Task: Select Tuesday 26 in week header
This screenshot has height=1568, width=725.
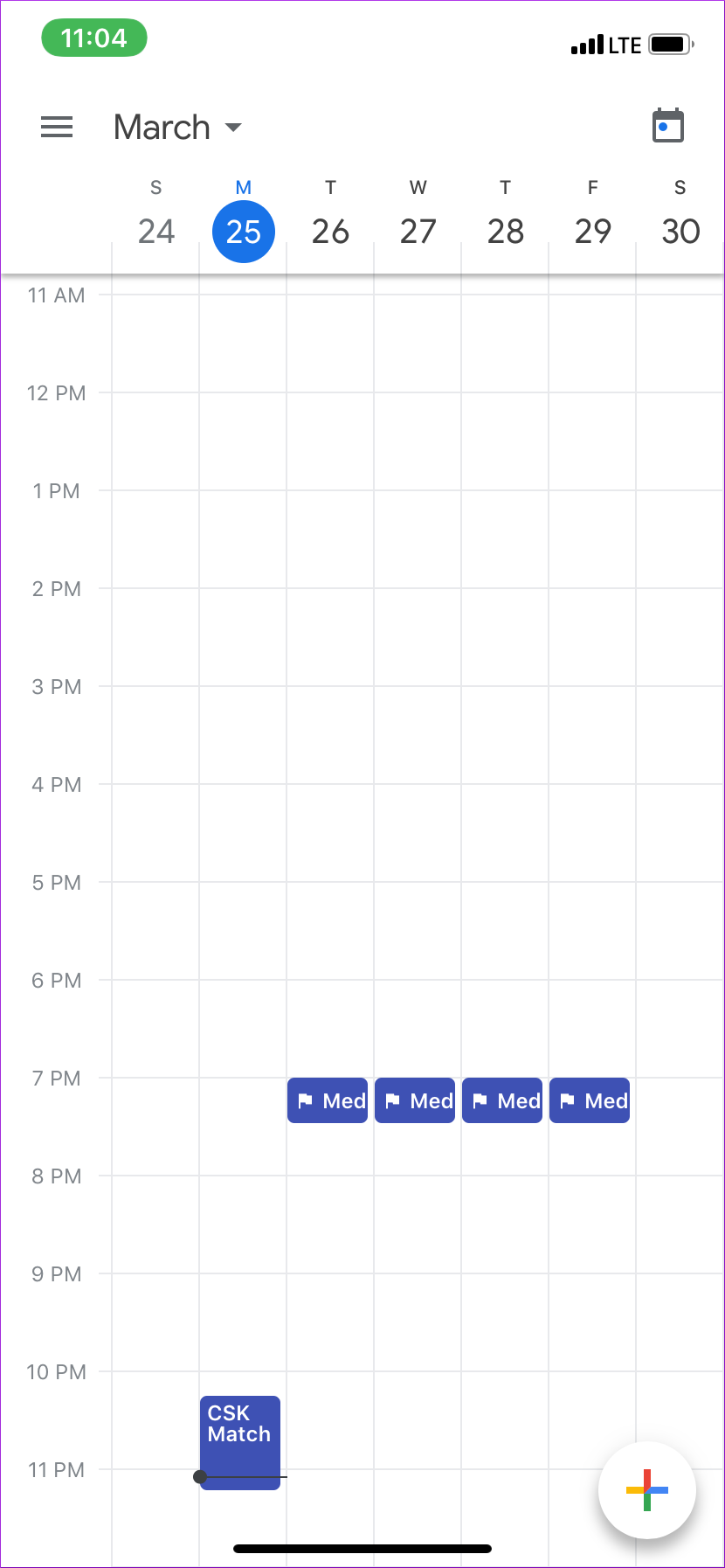Action: click(x=331, y=231)
